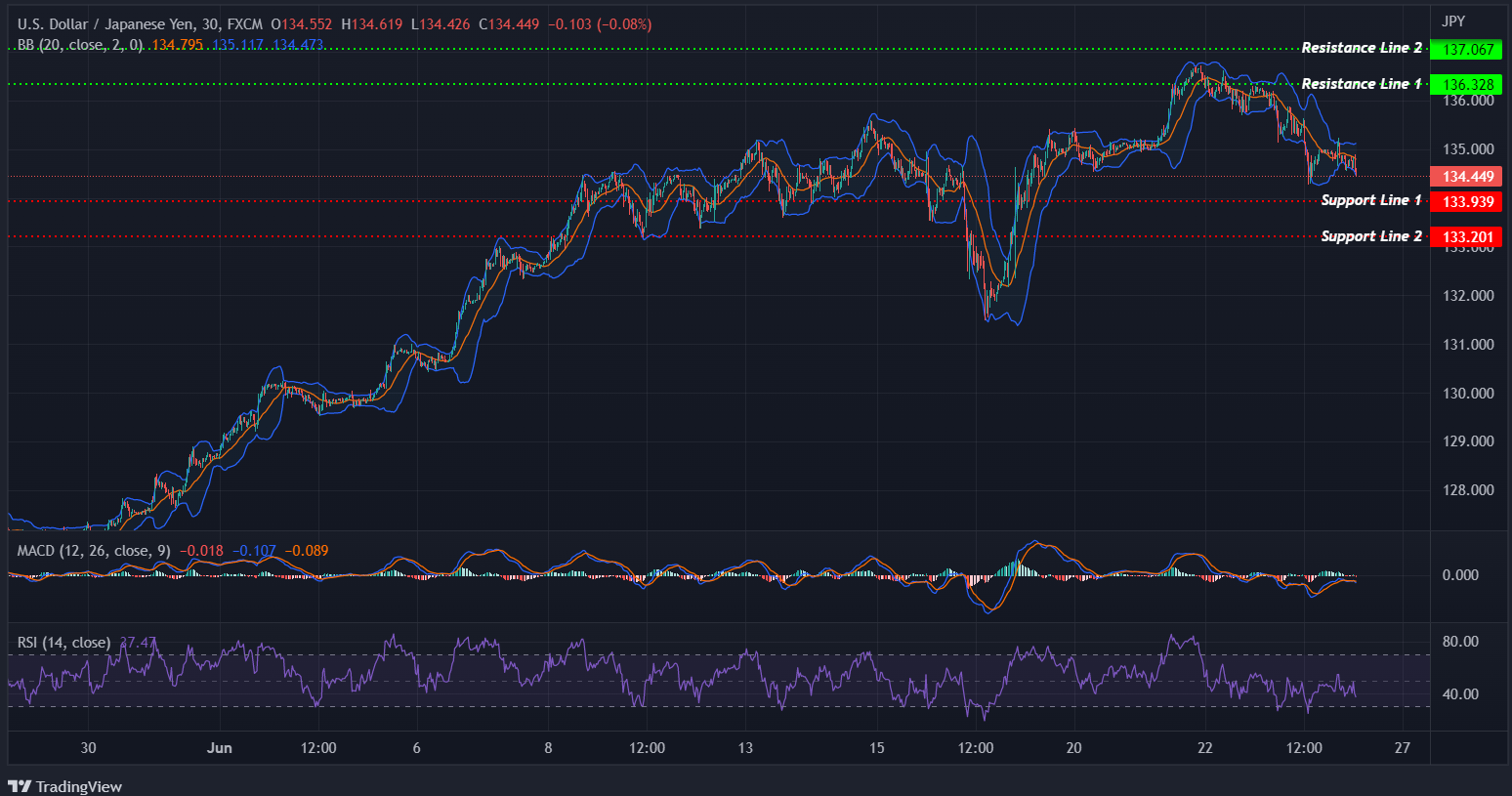
Task: Click the 135.000 value on the price scale
Action: [x=1467, y=148]
